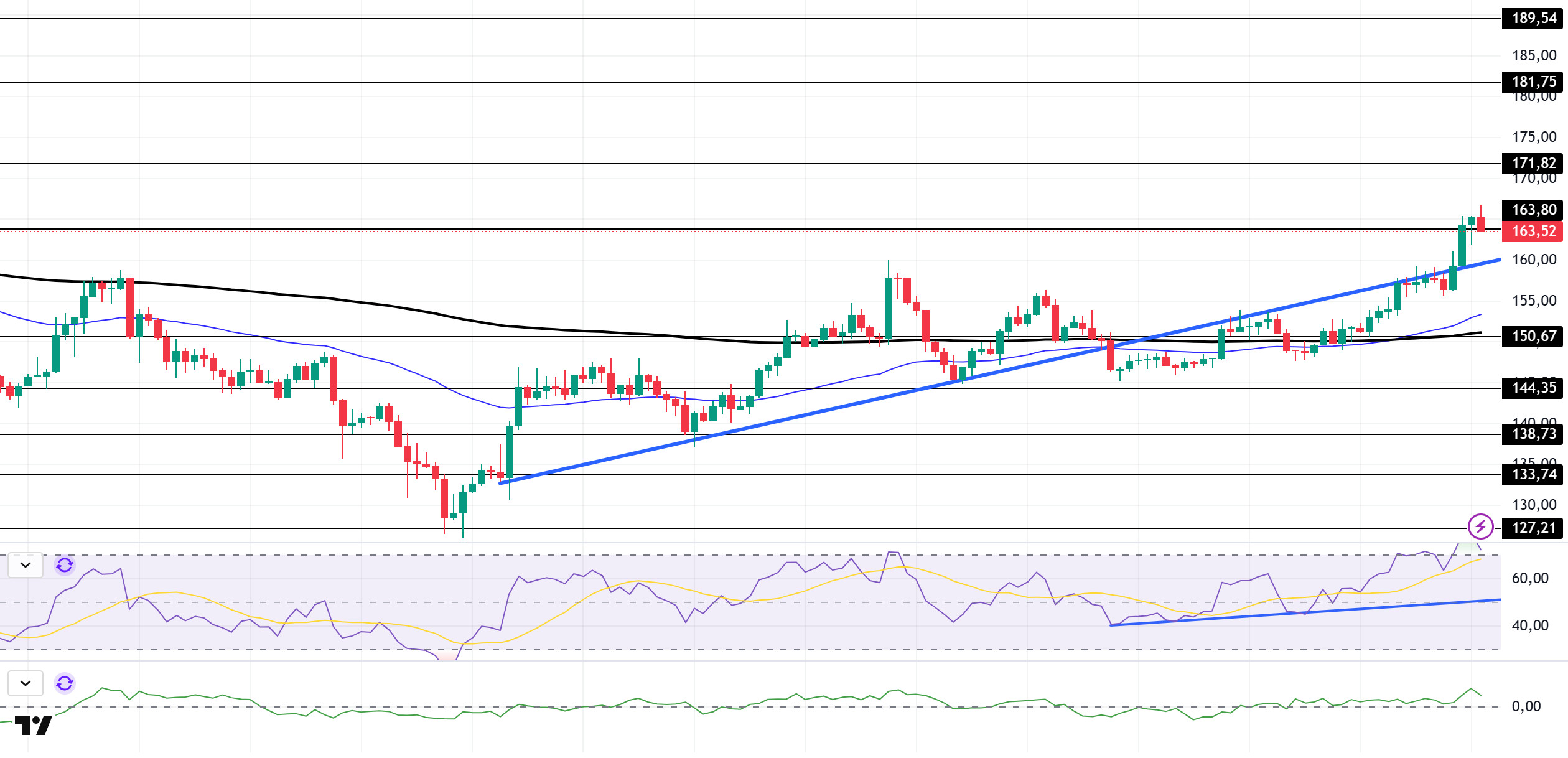The width and height of the screenshot is (1568, 758).
Task: Select the 189,54 price level label
Action: [x=1534, y=19]
